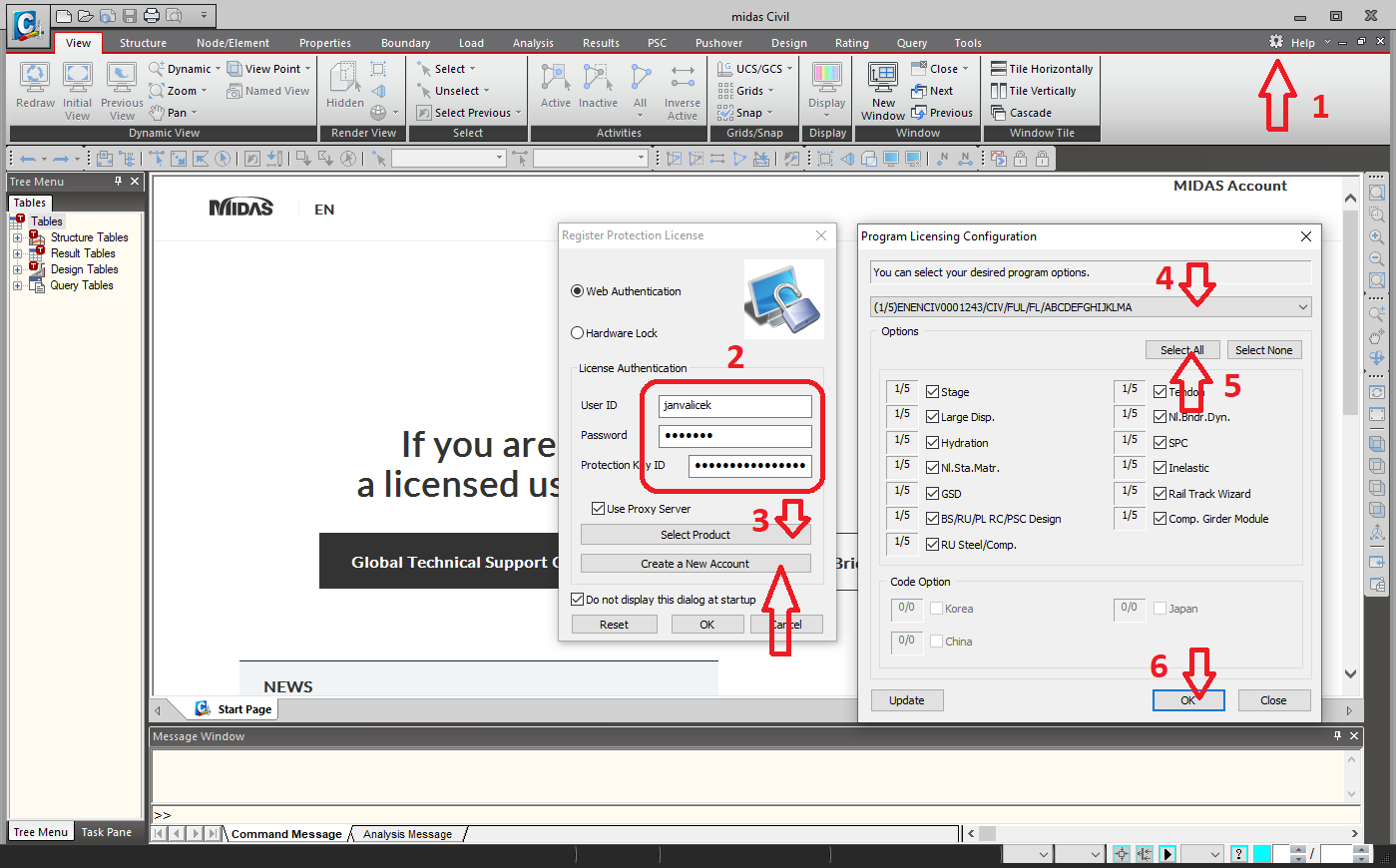This screenshot has height=868, width=1396.
Task: Click the Hidden render view icon
Action: pyautogui.click(x=345, y=79)
